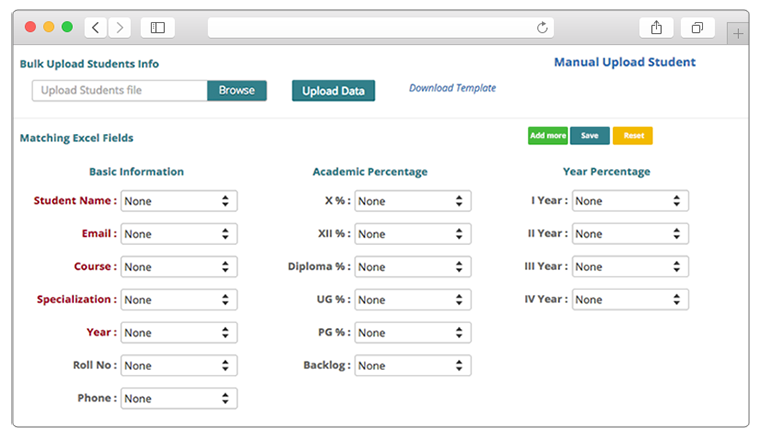Click the Save button

pos(590,136)
